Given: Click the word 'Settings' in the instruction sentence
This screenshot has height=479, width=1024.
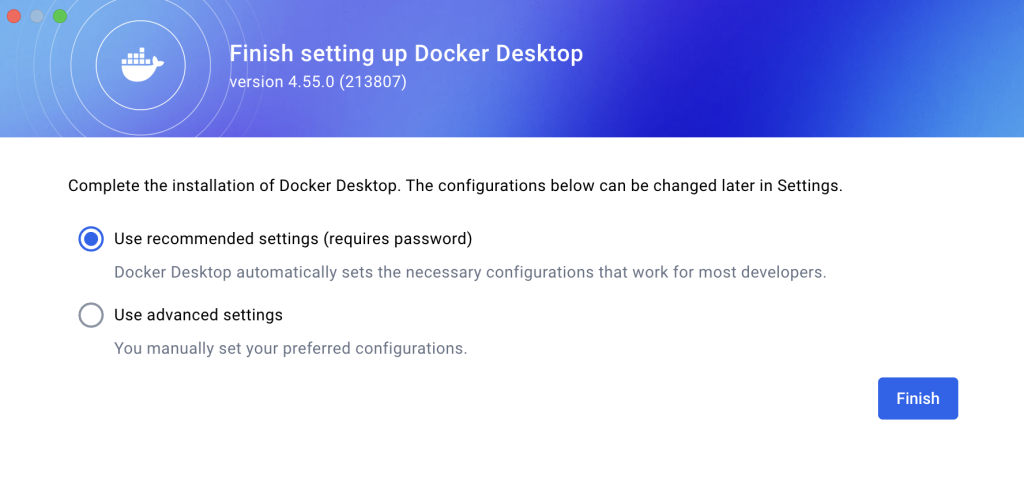Looking at the screenshot, I should pyautogui.click(x=814, y=186).
